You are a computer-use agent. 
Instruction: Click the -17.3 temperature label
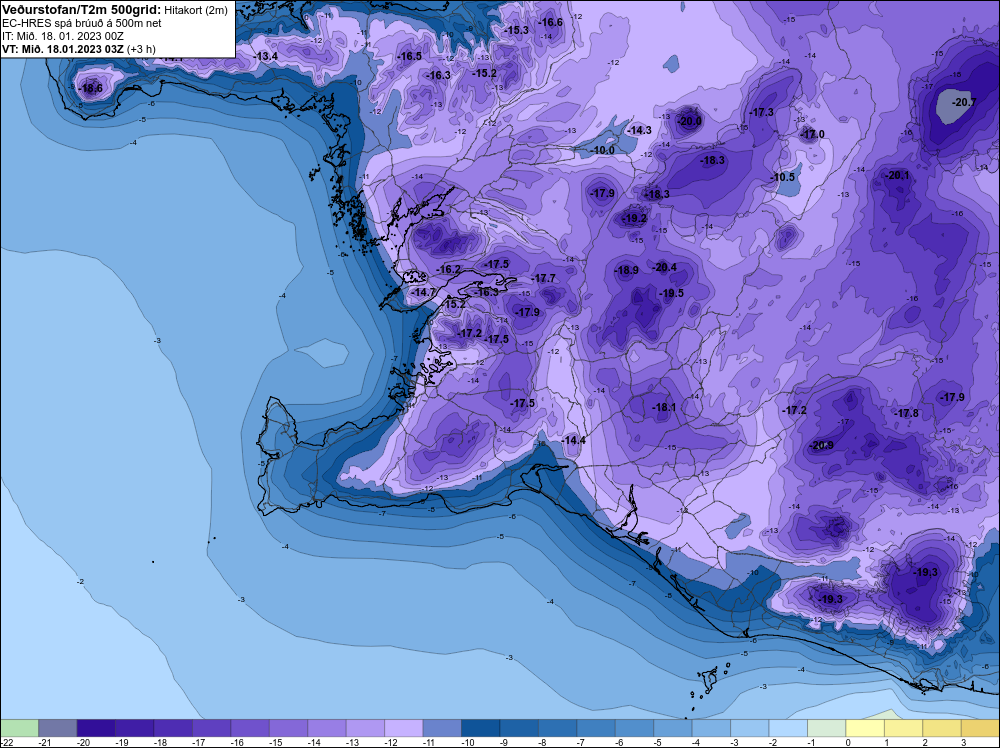click(761, 112)
